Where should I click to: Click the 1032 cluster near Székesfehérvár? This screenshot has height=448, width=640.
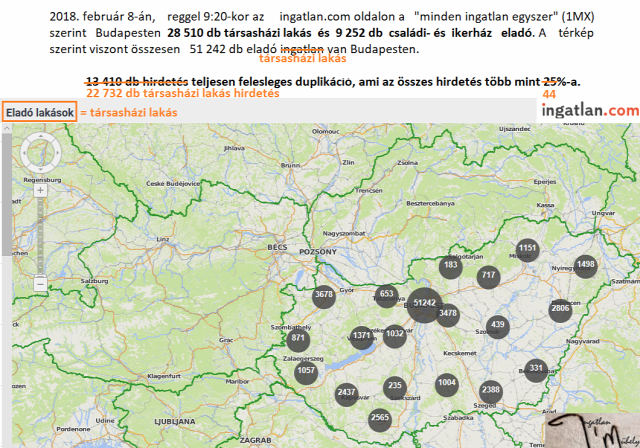tap(394, 336)
